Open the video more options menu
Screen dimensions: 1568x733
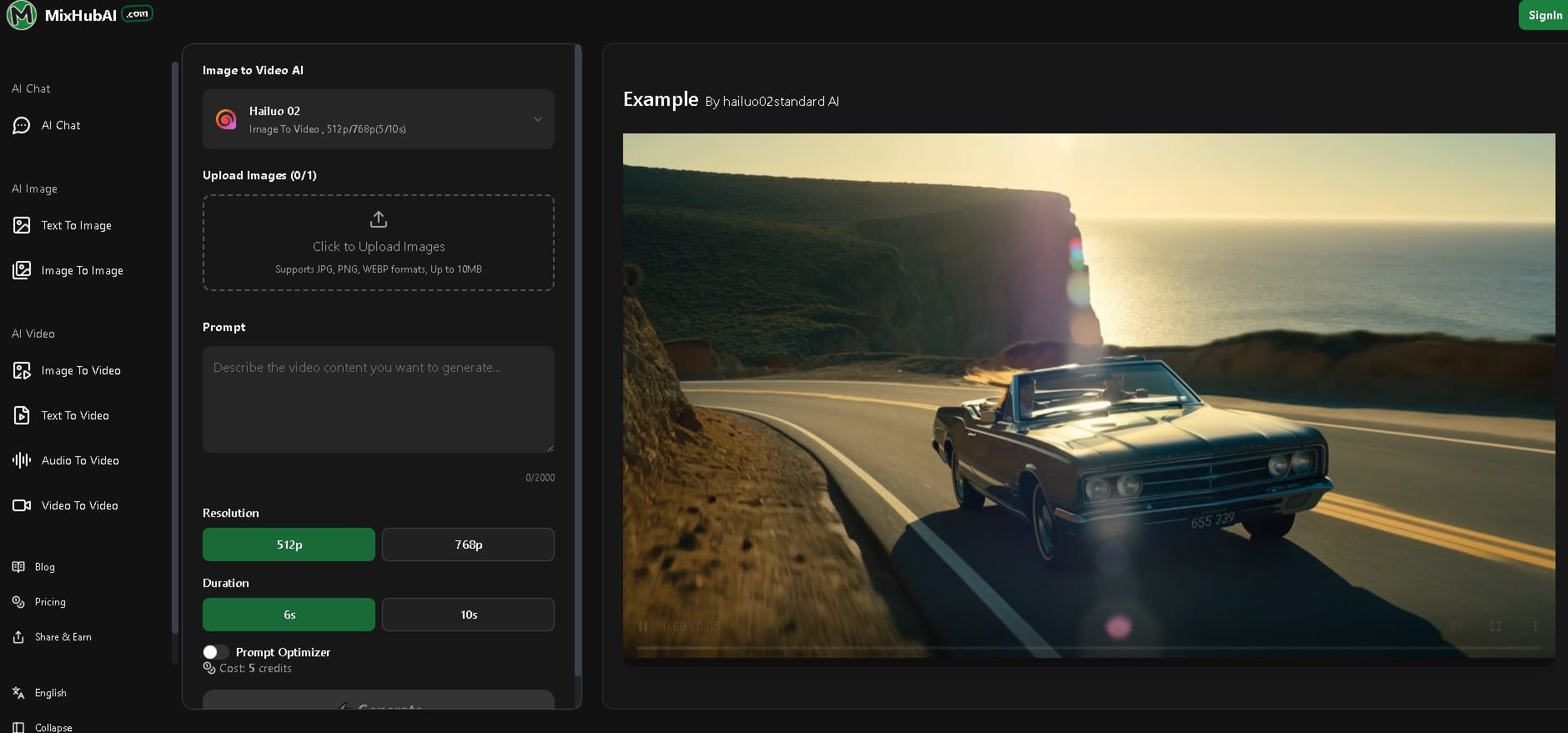click(x=1535, y=626)
